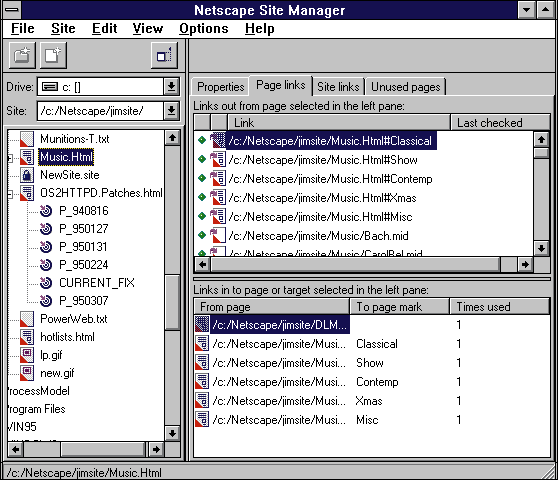Click the Last checked column header
558x480 pixels.
(500, 123)
